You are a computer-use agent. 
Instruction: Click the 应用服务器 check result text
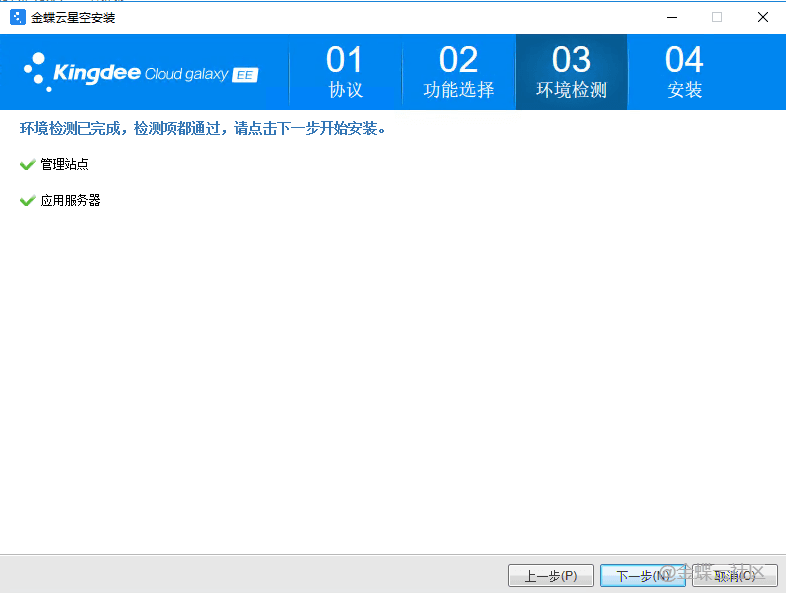coord(70,201)
